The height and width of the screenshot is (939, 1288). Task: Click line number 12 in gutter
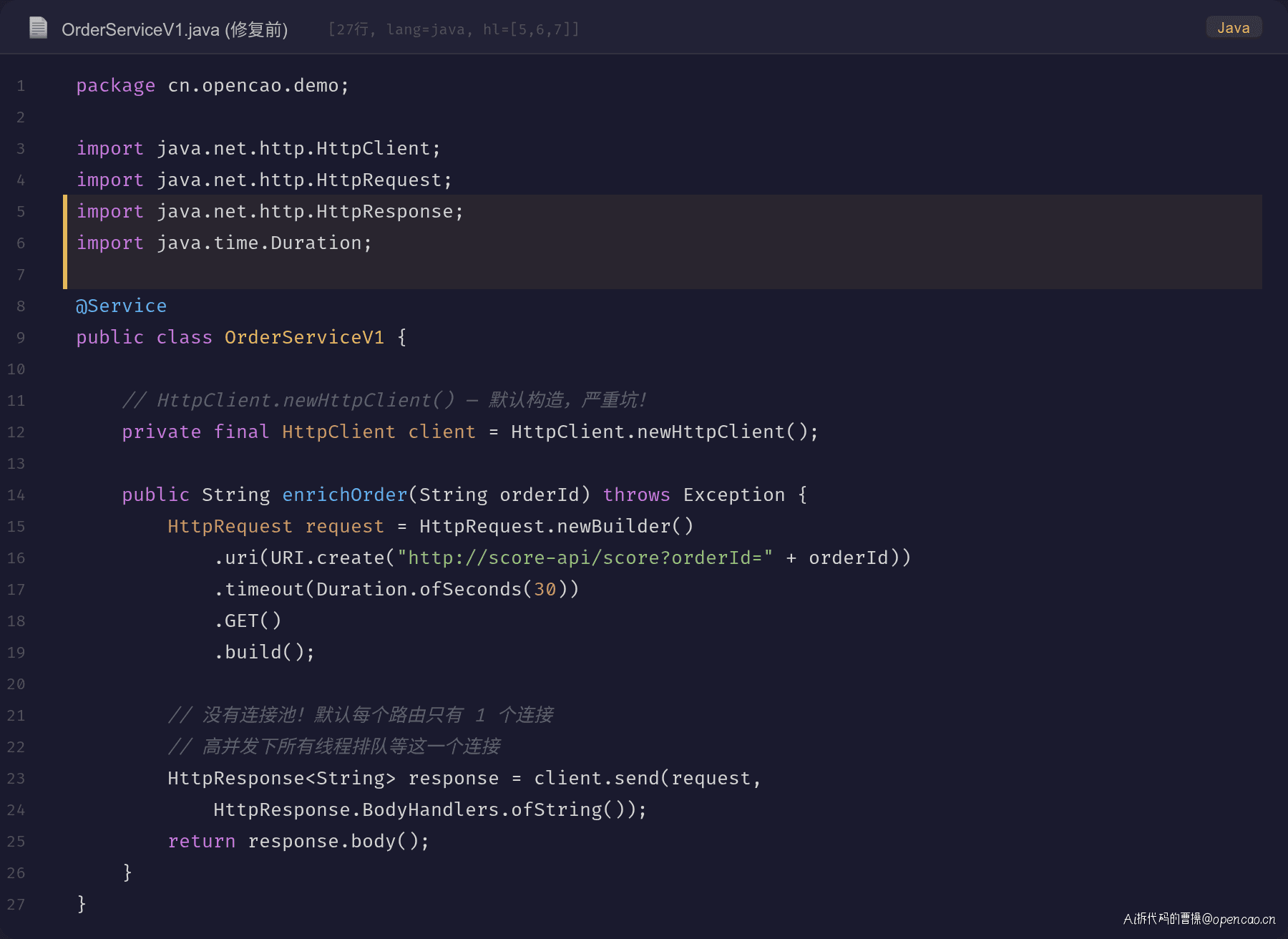coord(16,432)
